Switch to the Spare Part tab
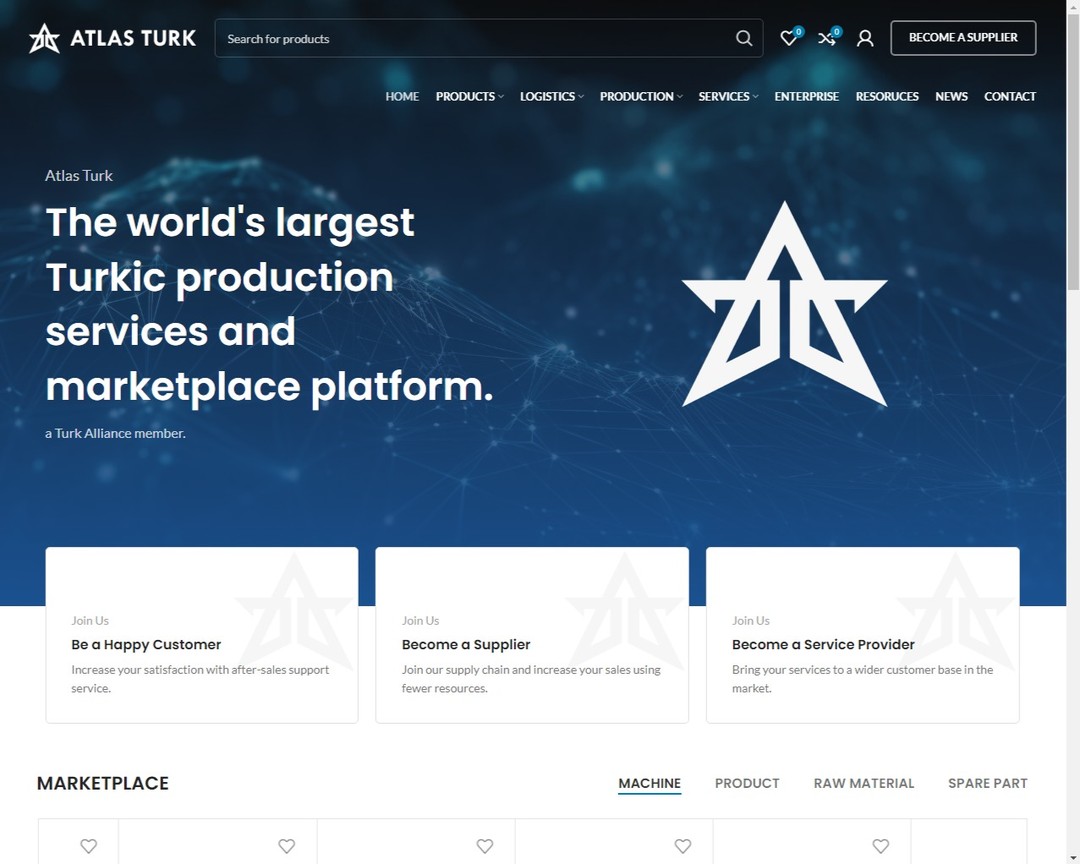The width and height of the screenshot is (1080, 864). point(987,783)
